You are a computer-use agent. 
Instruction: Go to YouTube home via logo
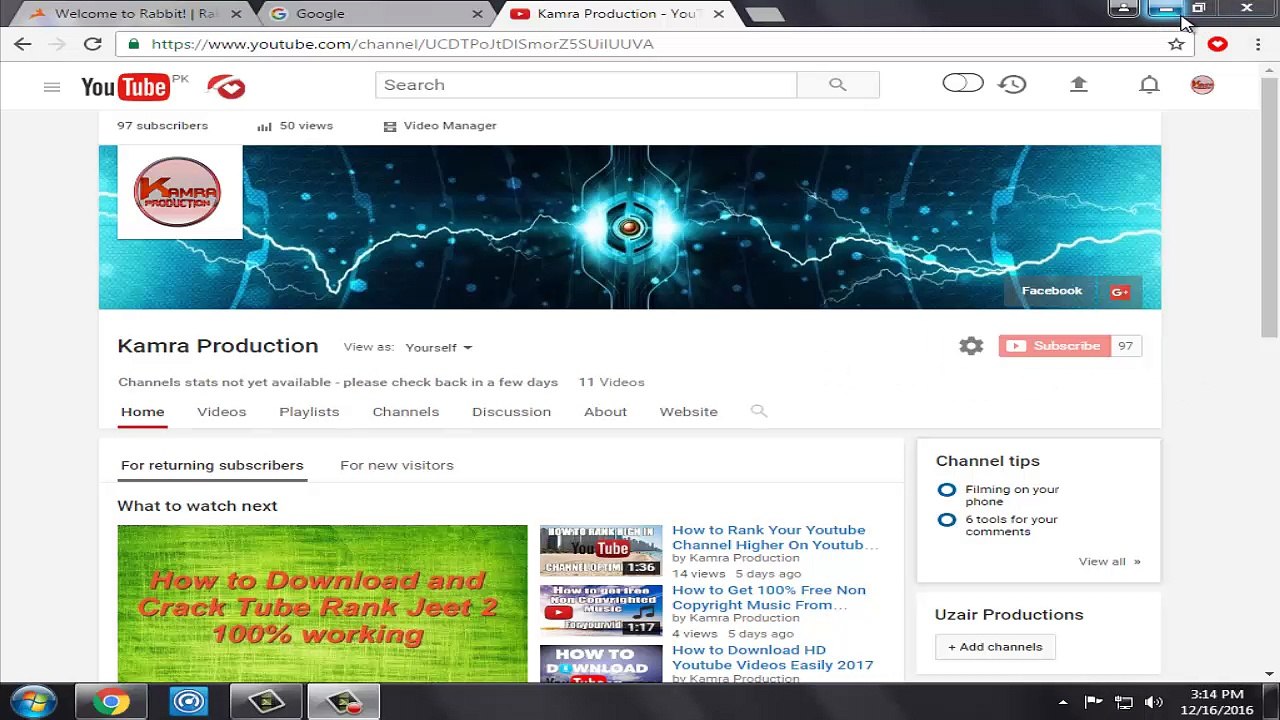(126, 87)
